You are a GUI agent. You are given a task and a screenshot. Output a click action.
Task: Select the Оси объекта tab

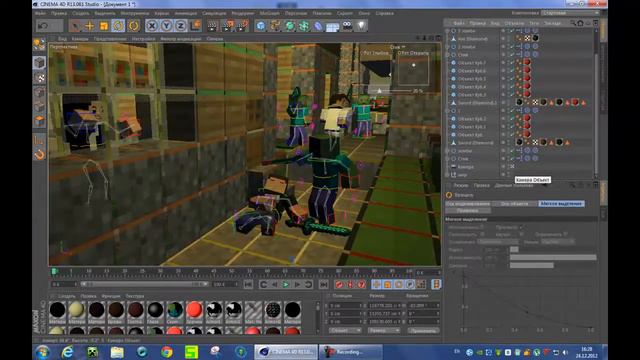tap(514, 203)
